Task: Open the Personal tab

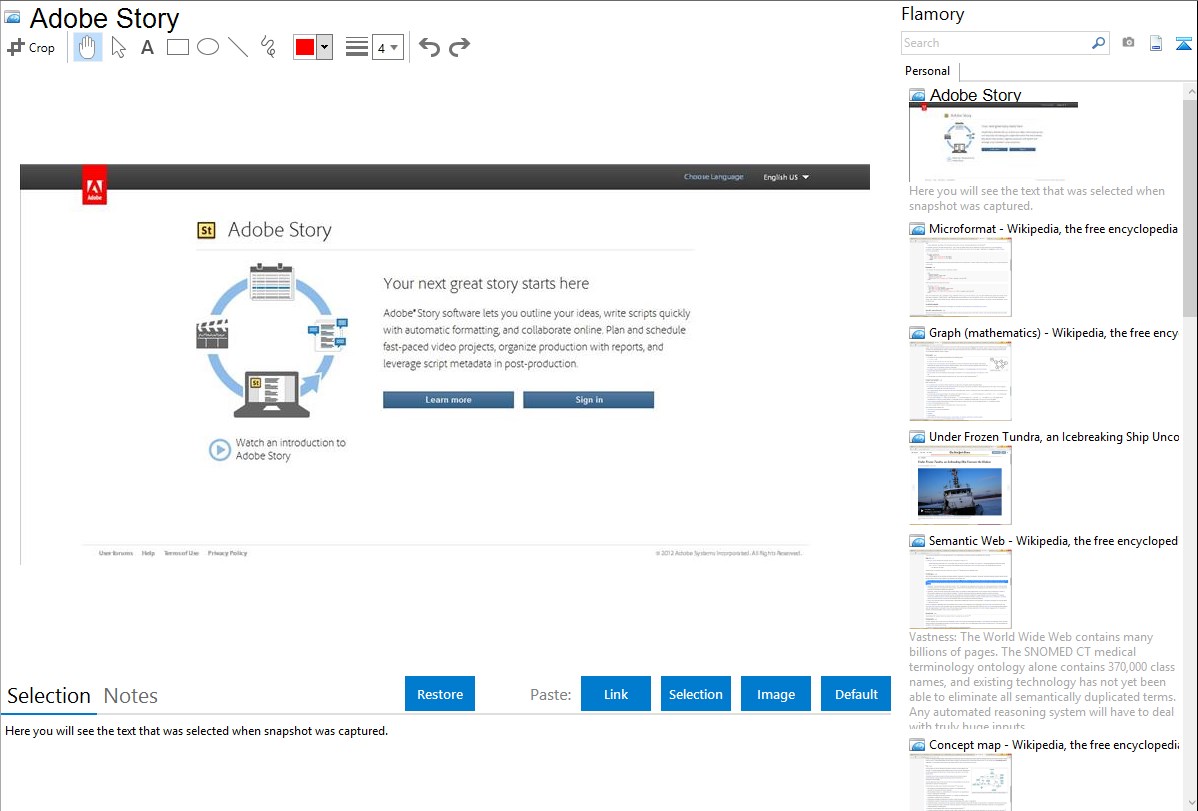Action: [x=928, y=71]
